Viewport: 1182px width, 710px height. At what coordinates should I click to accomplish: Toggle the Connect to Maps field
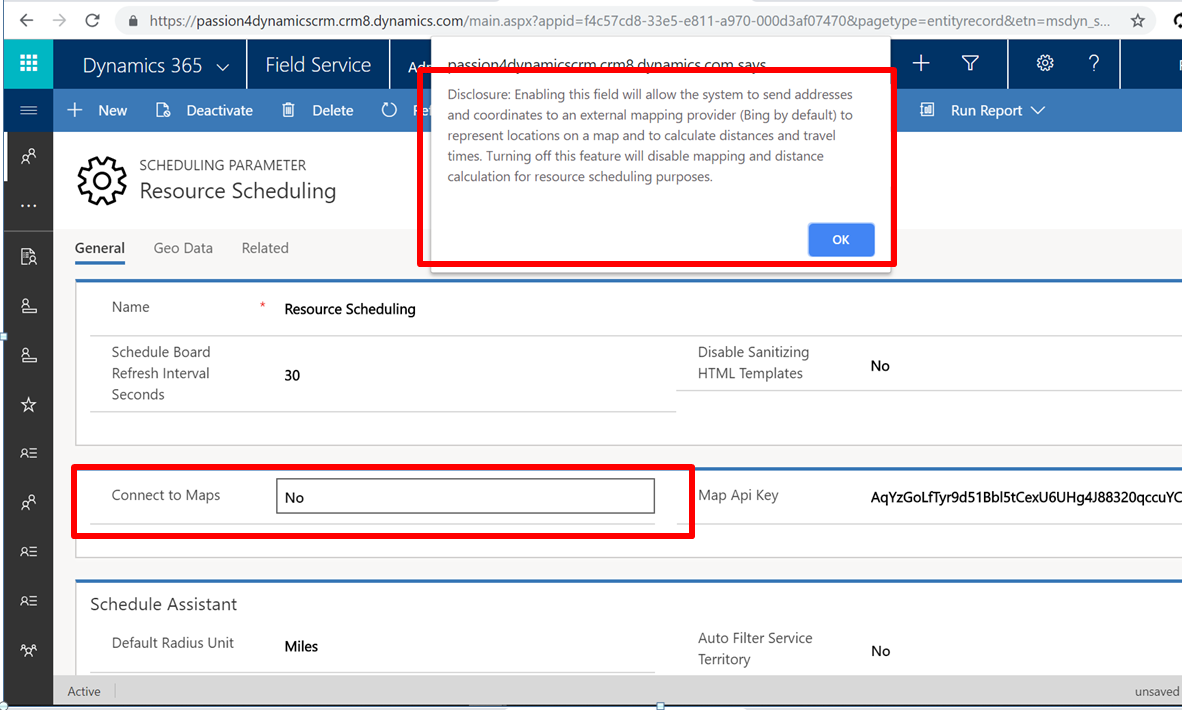(x=465, y=496)
